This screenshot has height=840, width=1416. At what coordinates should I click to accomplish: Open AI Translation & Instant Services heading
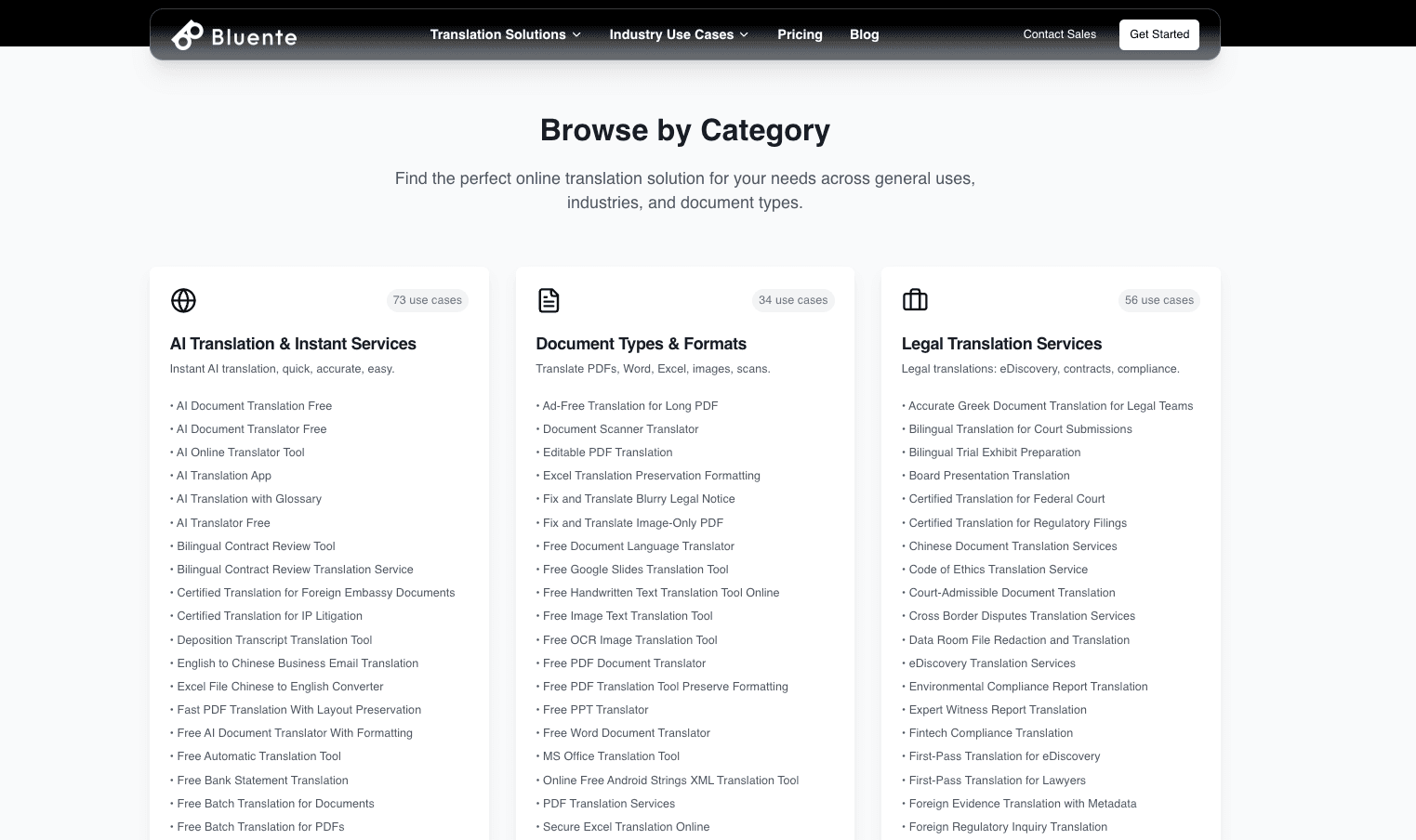point(293,344)
